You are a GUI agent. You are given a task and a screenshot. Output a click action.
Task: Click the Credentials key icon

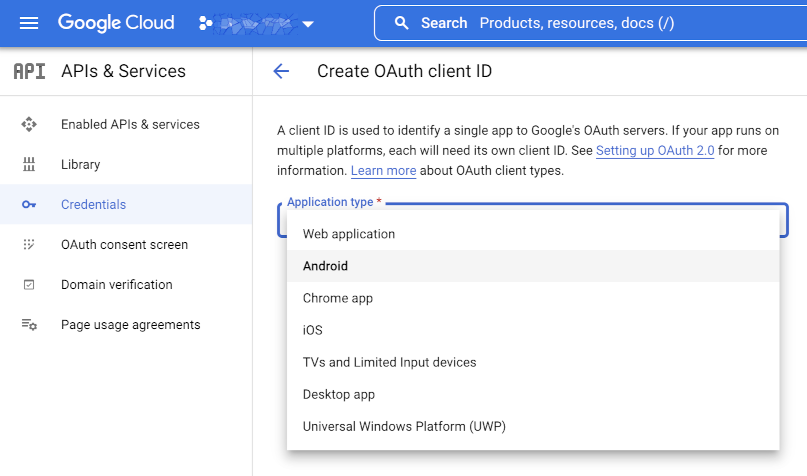tap(29, 205)
